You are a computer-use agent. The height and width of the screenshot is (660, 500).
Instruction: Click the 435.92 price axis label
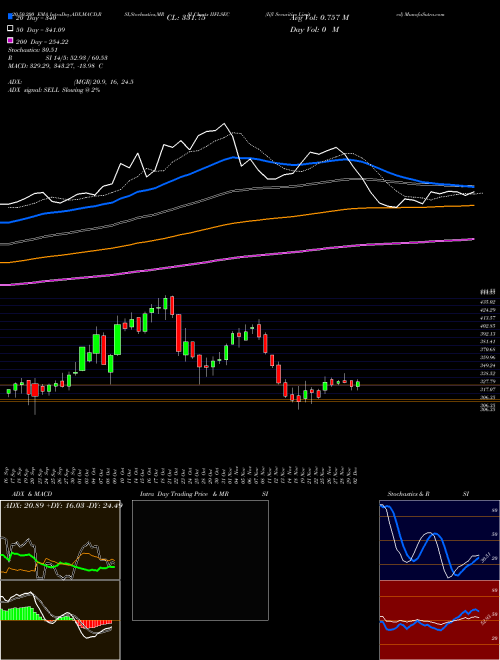(x=488, y=302)
